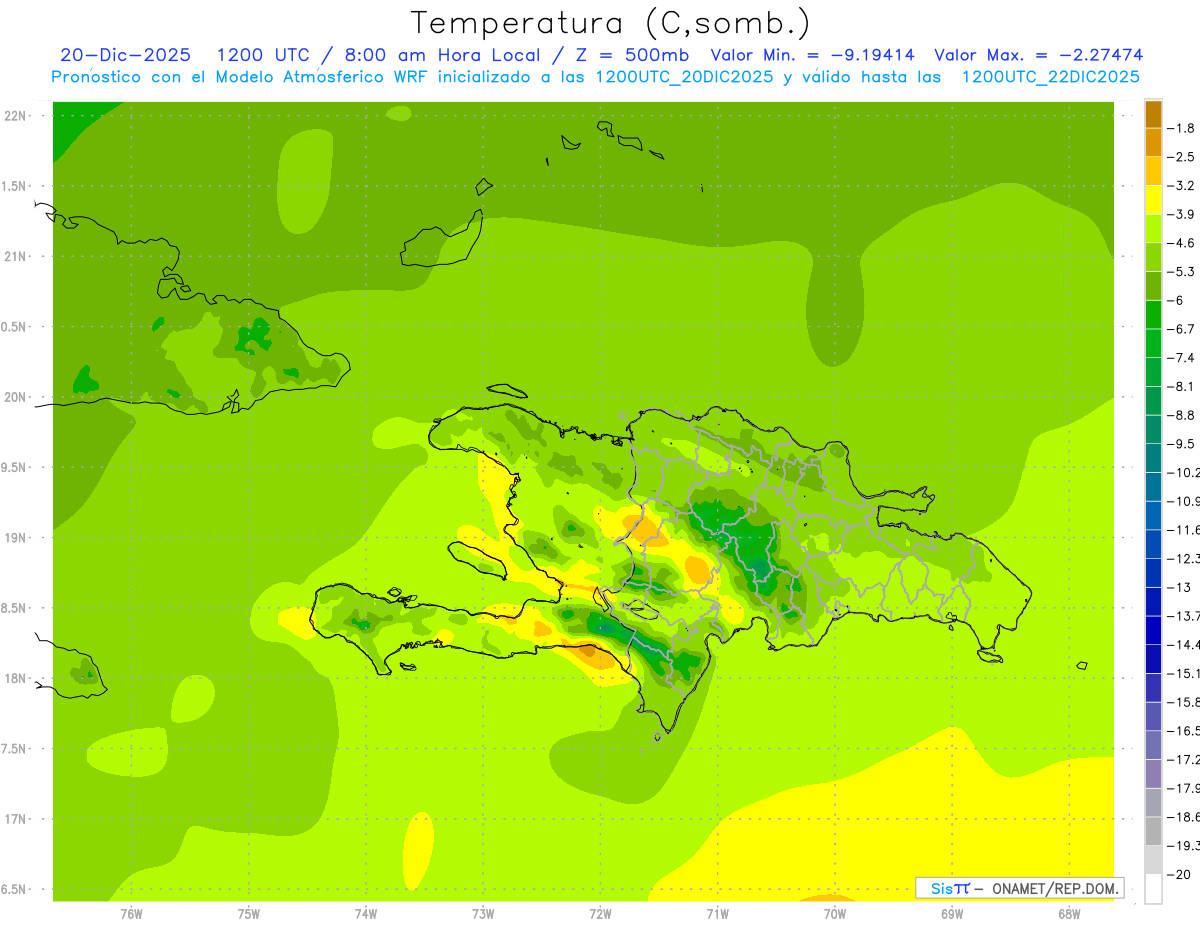Click the '-6.7' color scale value
Screen dimensions: 1200x927
coord(1183,329)
